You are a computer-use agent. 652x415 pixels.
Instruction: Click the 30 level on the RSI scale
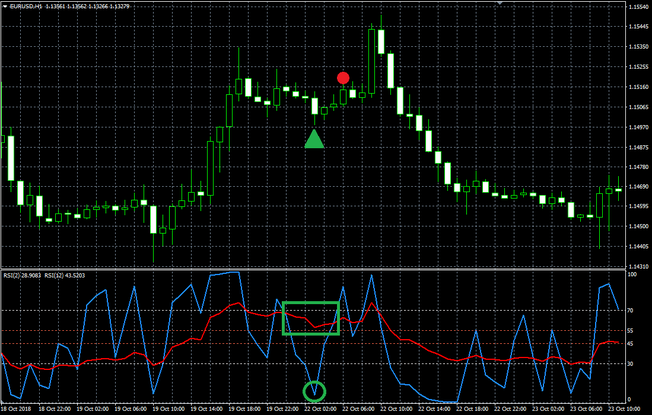point(630,363)
